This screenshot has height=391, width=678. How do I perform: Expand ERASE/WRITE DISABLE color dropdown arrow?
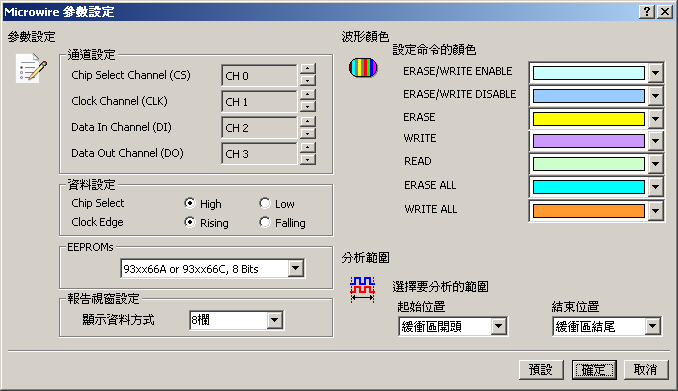coord(656,96)
